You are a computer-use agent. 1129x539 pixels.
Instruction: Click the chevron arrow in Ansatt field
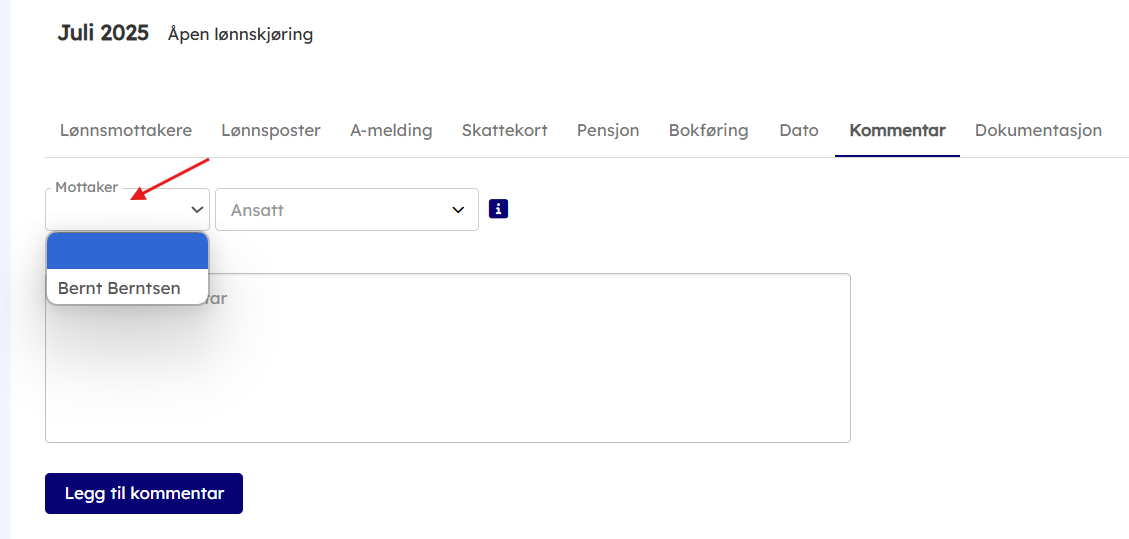(x=458, y=210)
